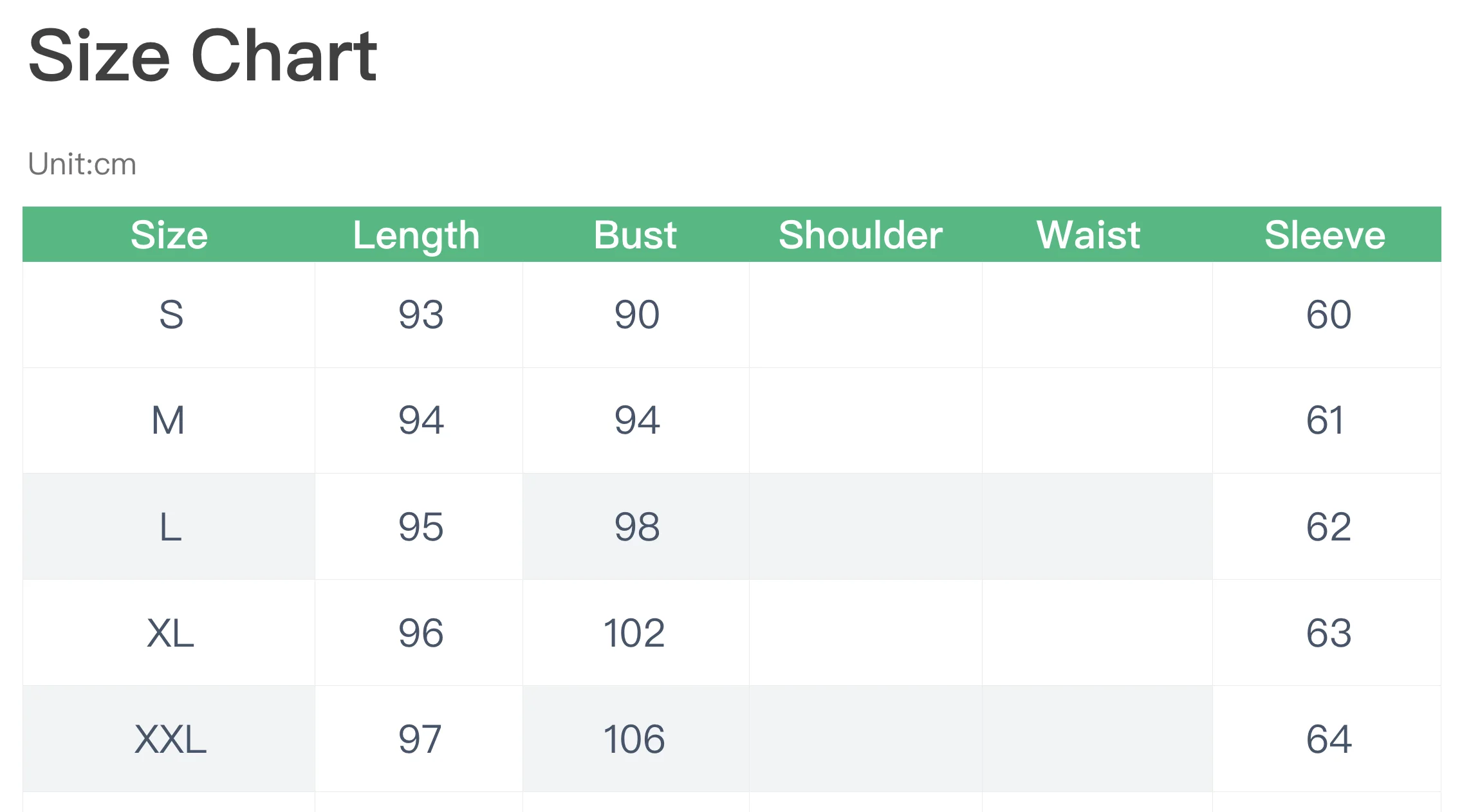
Task: Select the Unit:cm label
Action: click(x=82, y=164)
